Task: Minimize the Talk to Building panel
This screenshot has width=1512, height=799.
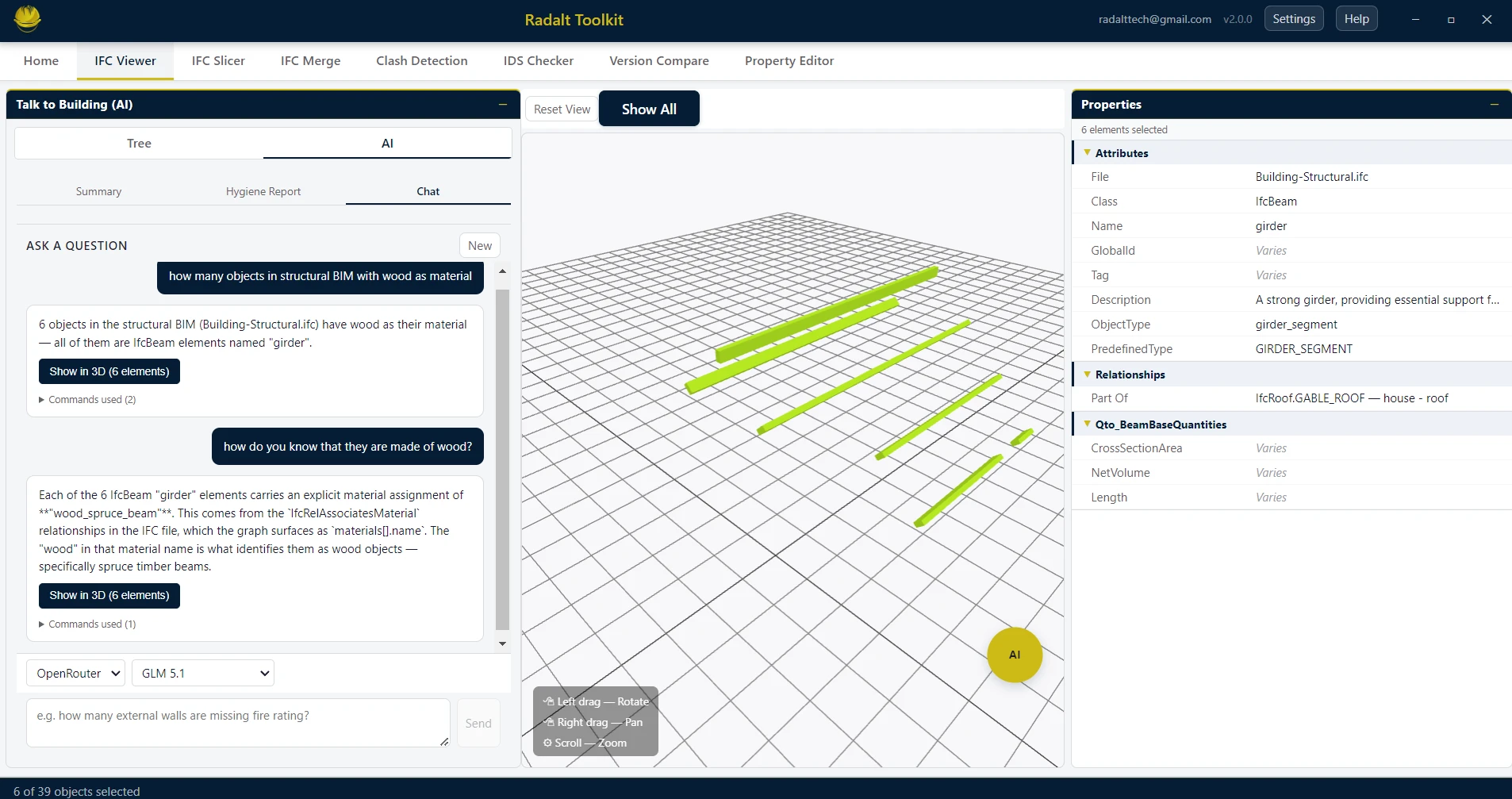Action: pyautogui.click(x=503, y=105)
